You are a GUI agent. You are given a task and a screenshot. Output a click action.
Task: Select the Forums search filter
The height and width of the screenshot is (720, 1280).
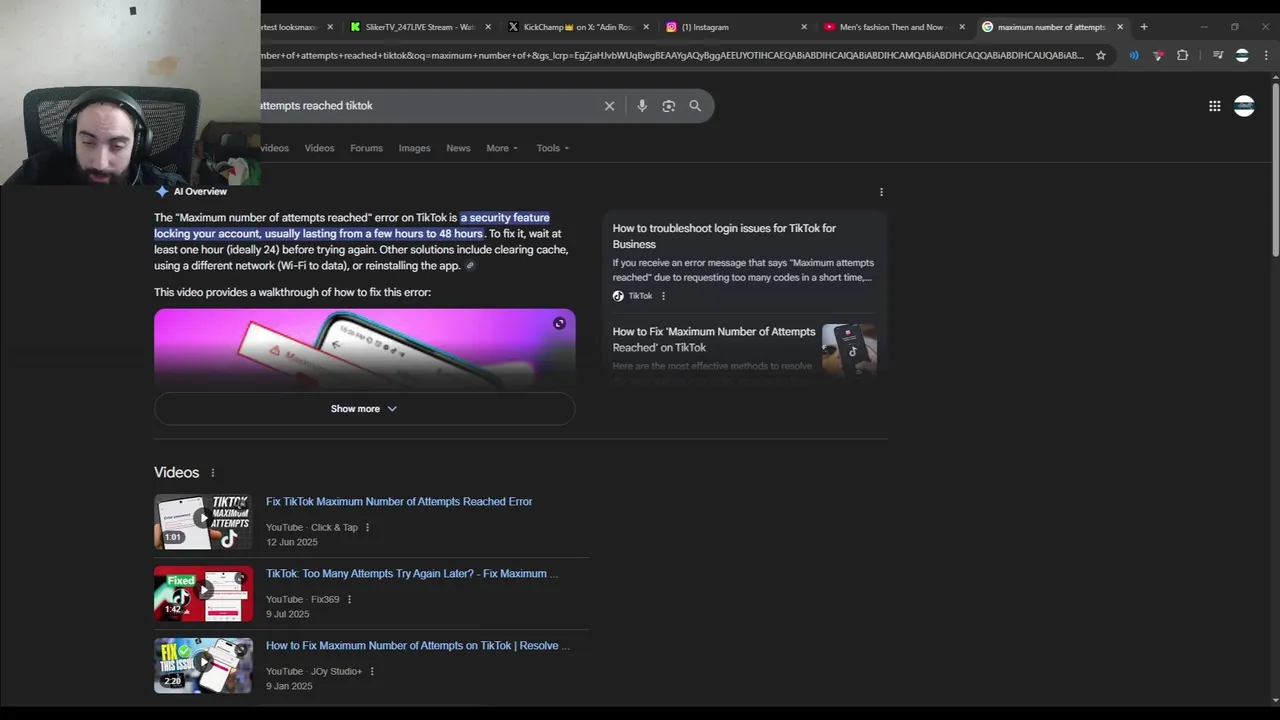coord(366,148)
